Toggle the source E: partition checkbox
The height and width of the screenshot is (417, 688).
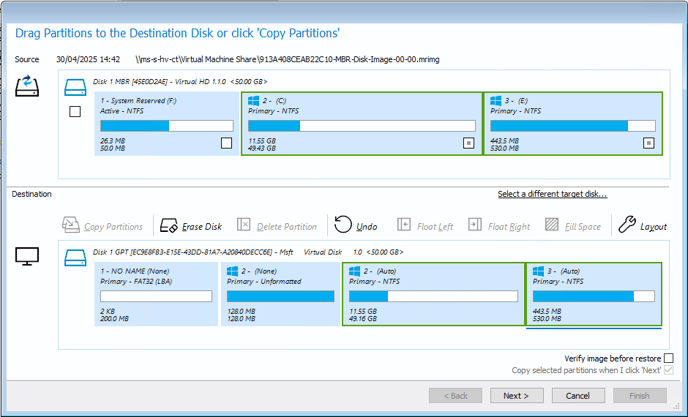coord(649,143)
